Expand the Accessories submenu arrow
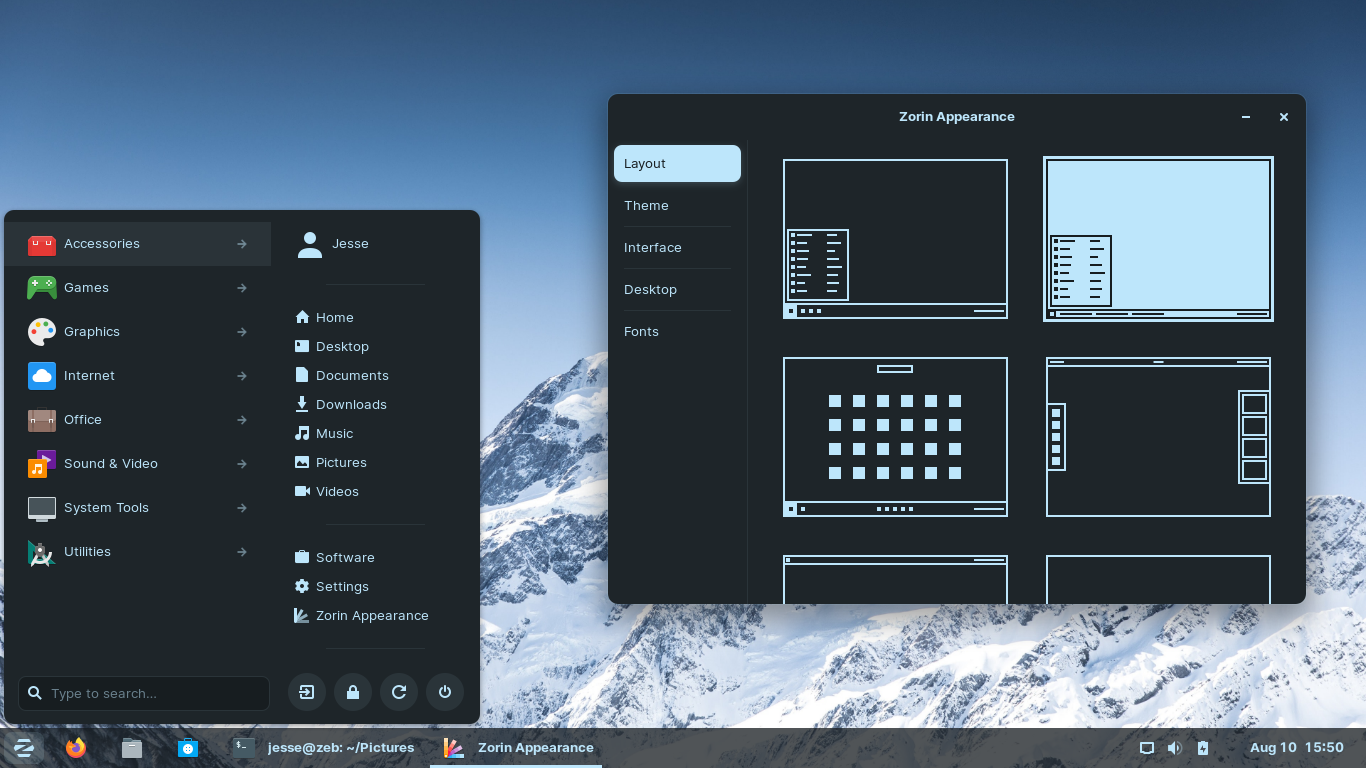The width and height of the screenshot is (1366, 768). (x=242, y=244)
